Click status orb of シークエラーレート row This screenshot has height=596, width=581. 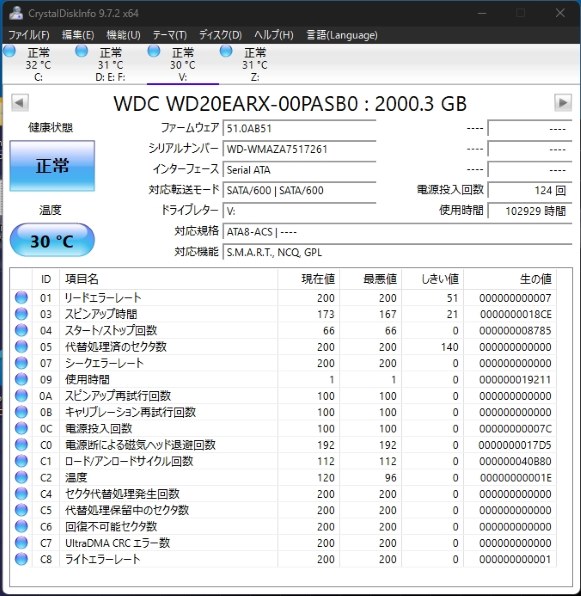(21, 363)
